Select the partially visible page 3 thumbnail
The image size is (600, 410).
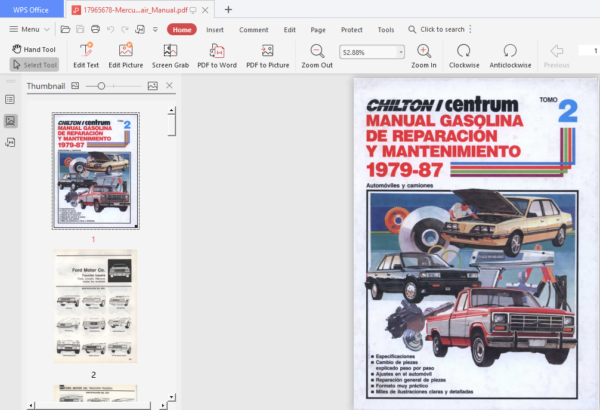coord(95,393)
